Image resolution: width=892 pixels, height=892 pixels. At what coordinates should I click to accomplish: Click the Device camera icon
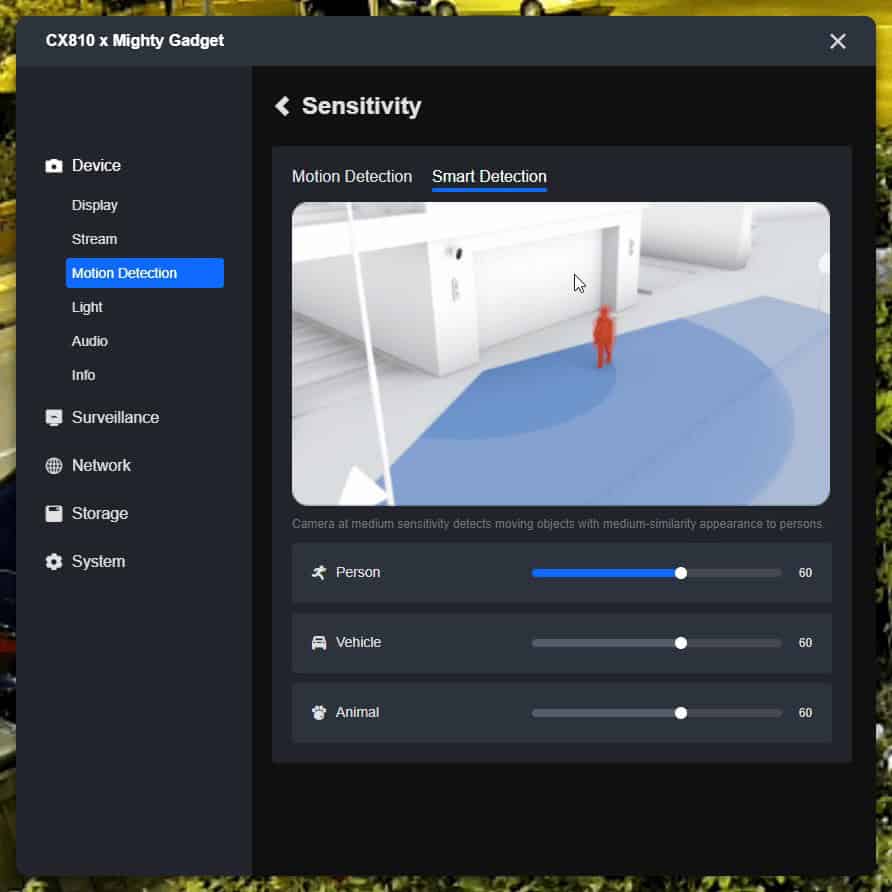point(54,166)
